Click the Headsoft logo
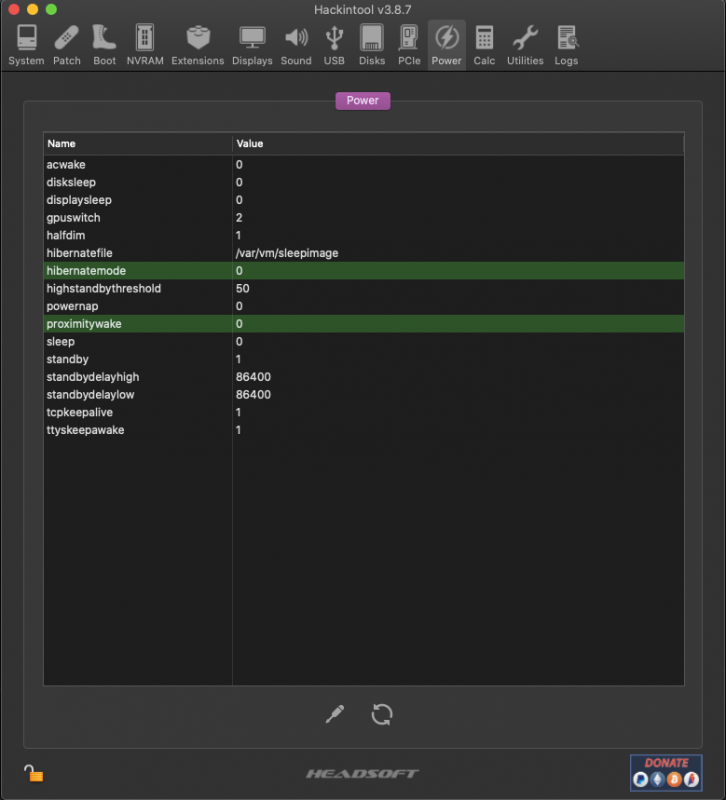Screen dimensions: 726x800 (362, 774)
